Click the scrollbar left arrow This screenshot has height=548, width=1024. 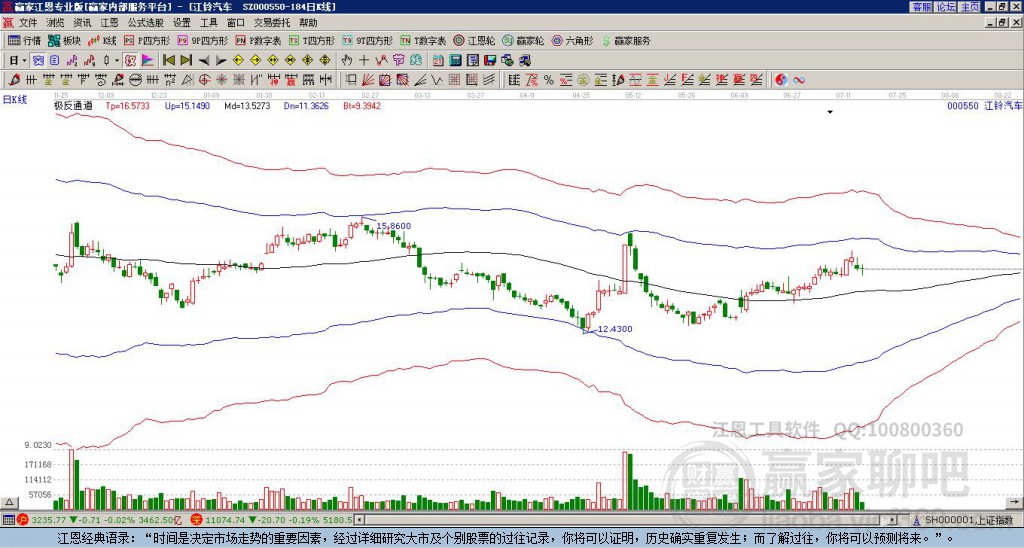click(x=359, y=520)
